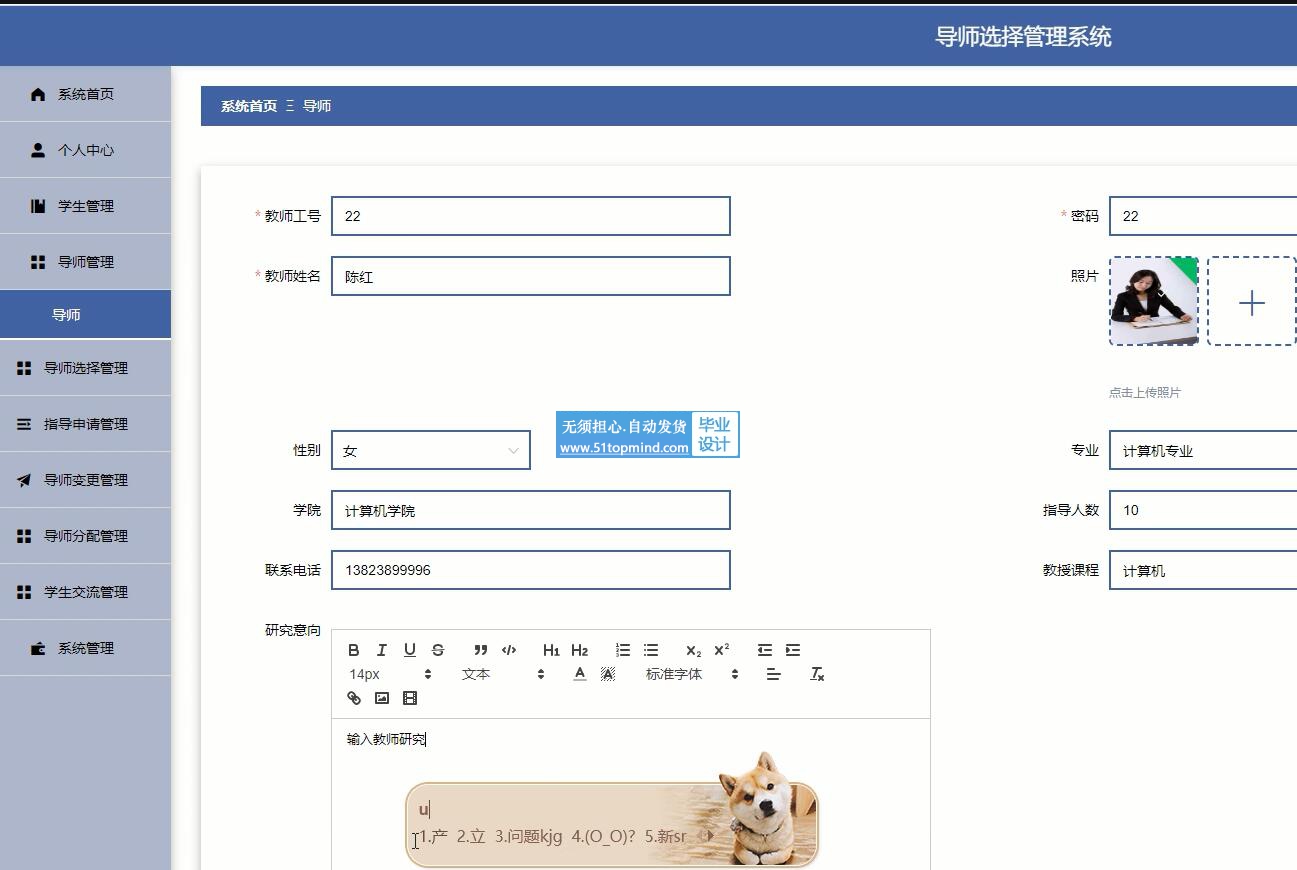Toggle the H1 heading style
Image resolution: width=1297 pixels, height=870 pixels.
551,650
